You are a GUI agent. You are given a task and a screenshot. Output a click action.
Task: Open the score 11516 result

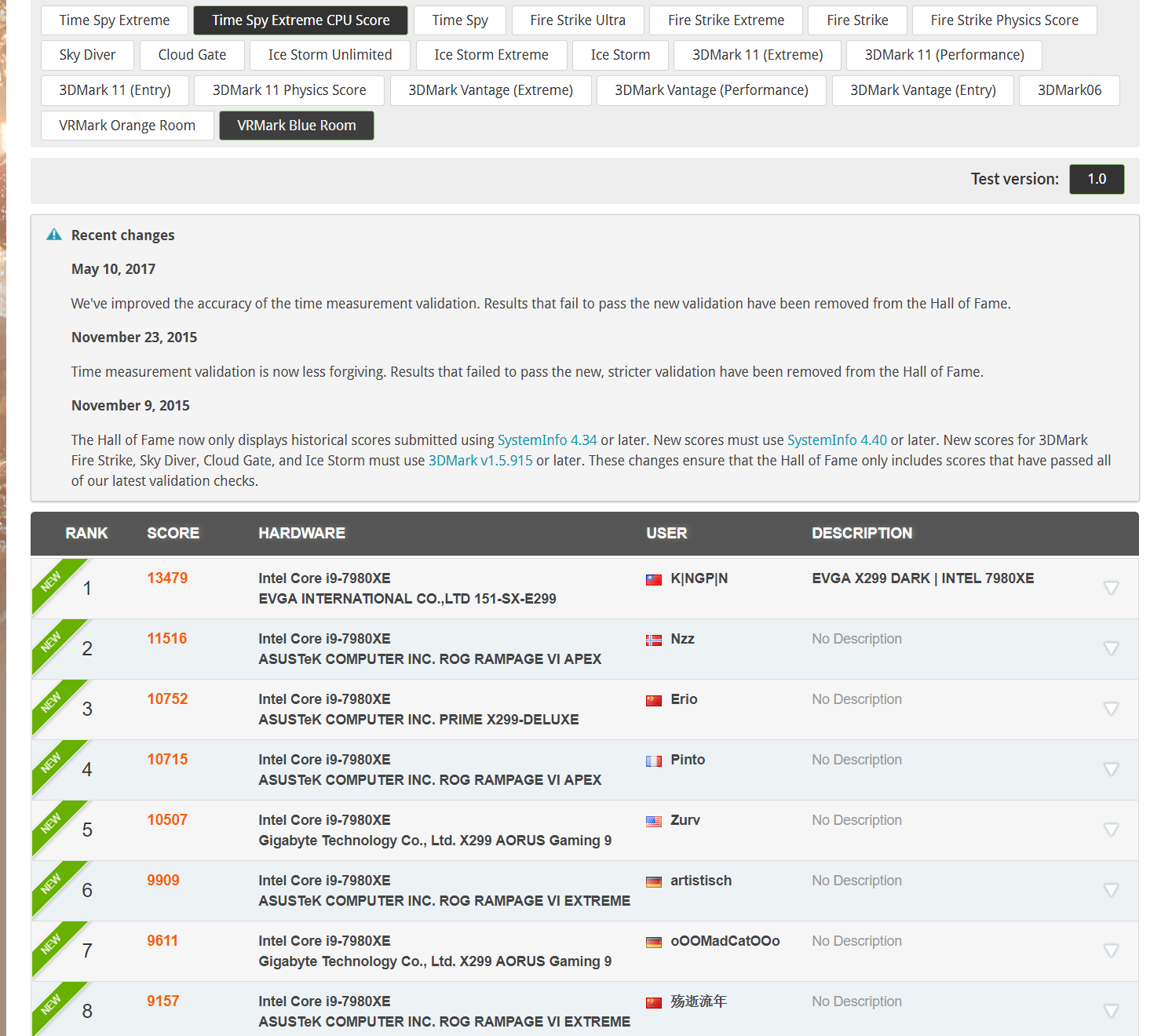[x=167, y=639]
